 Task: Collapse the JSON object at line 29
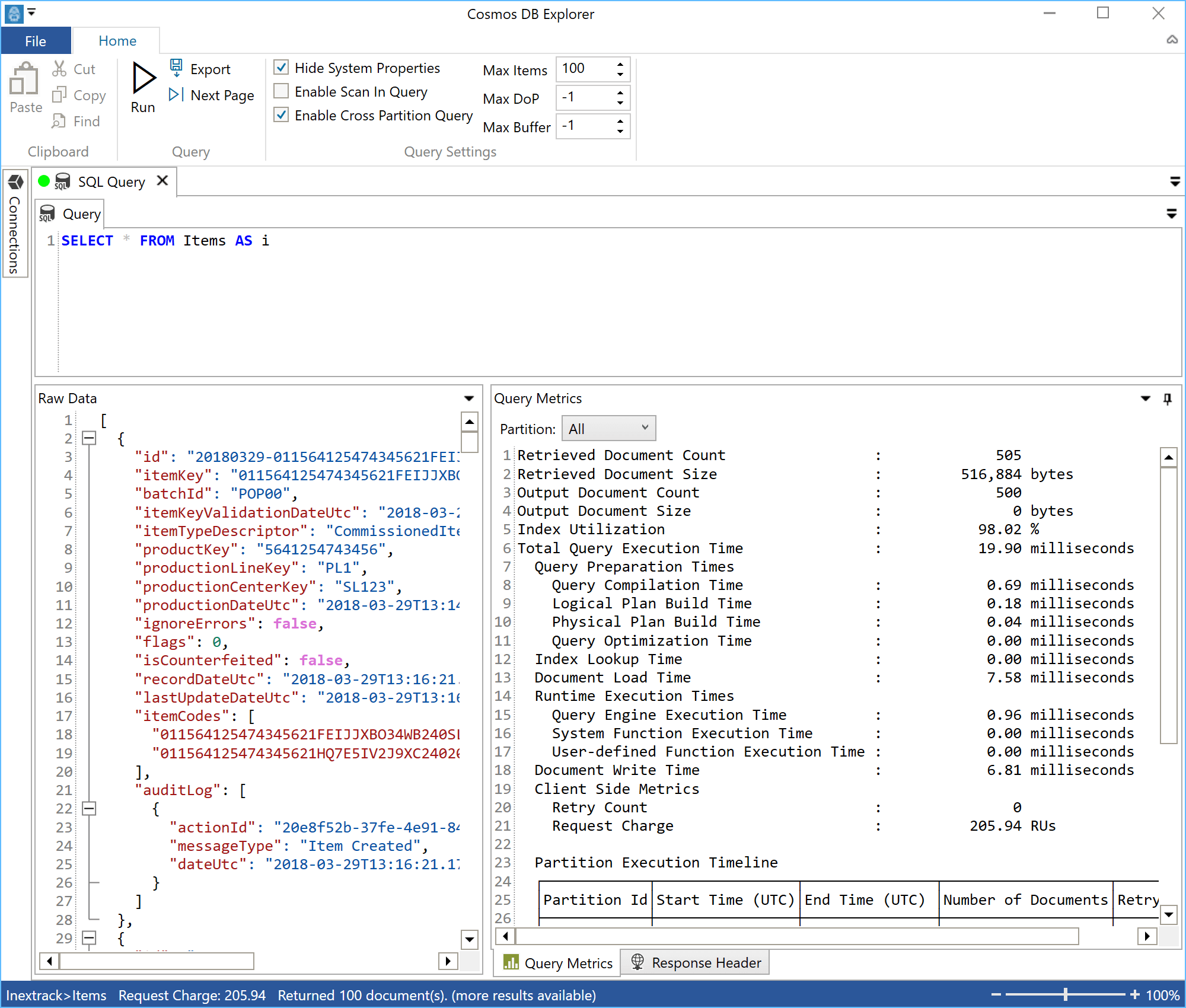pos(89,937)
